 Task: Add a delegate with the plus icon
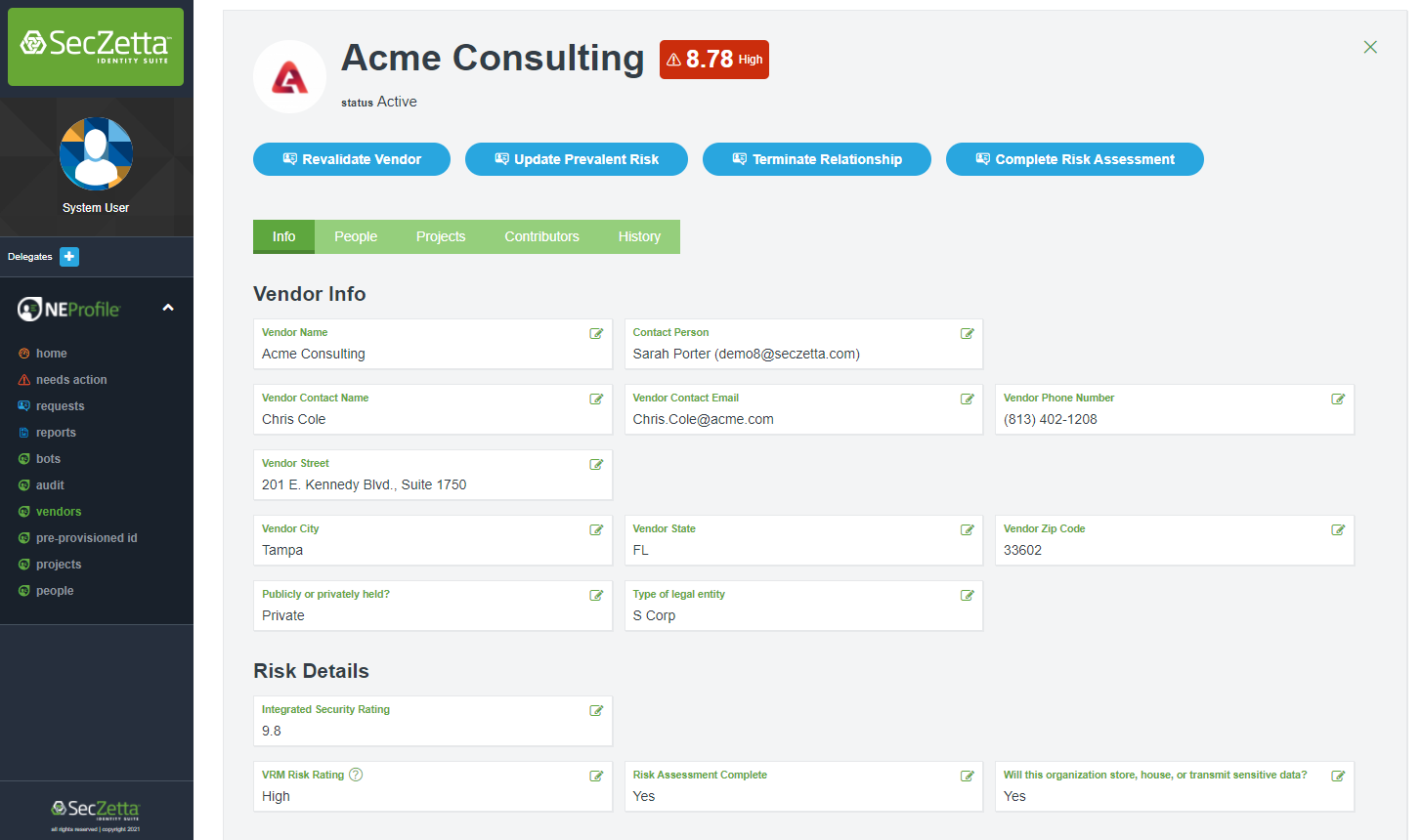tap(69, 257)
